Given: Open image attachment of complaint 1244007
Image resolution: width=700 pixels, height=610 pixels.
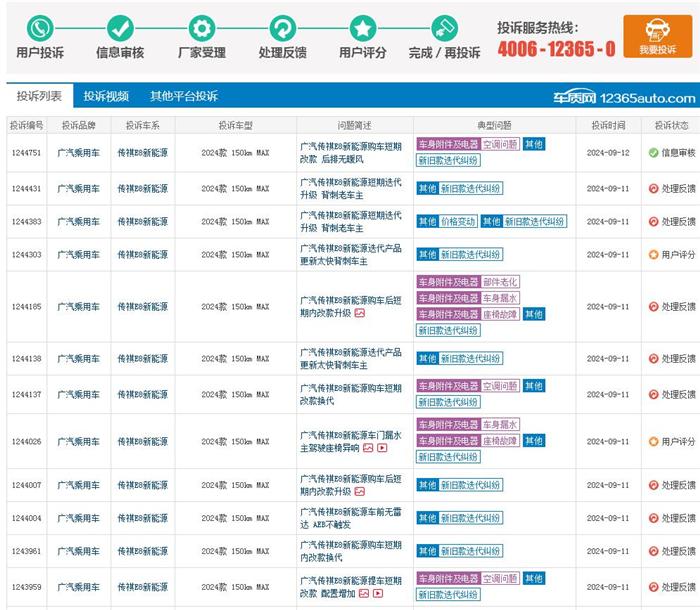Looking at the screenshot, I should point(360,492).
